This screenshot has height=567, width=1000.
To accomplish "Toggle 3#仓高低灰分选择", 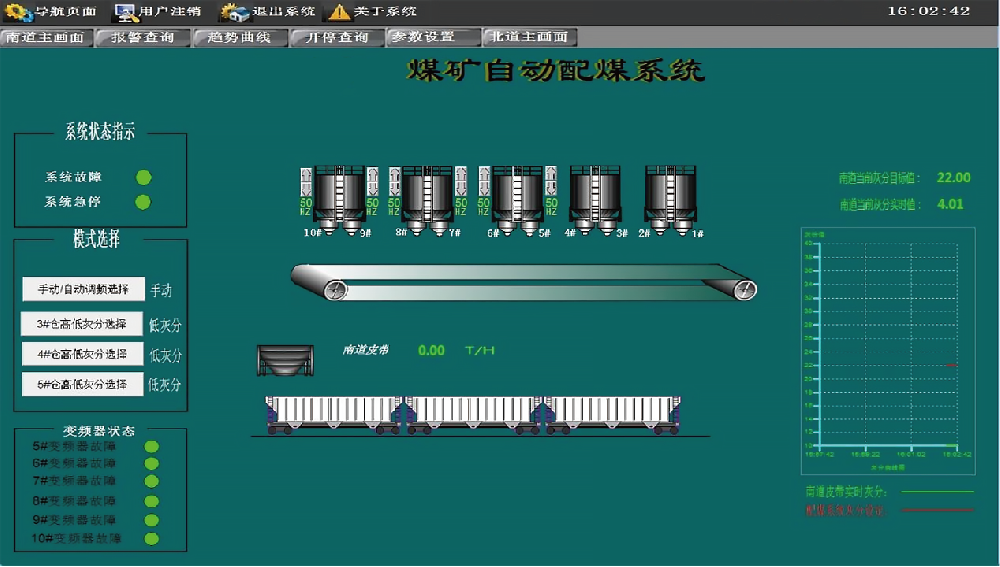I will pyautogui.click(x=83, y=324).
